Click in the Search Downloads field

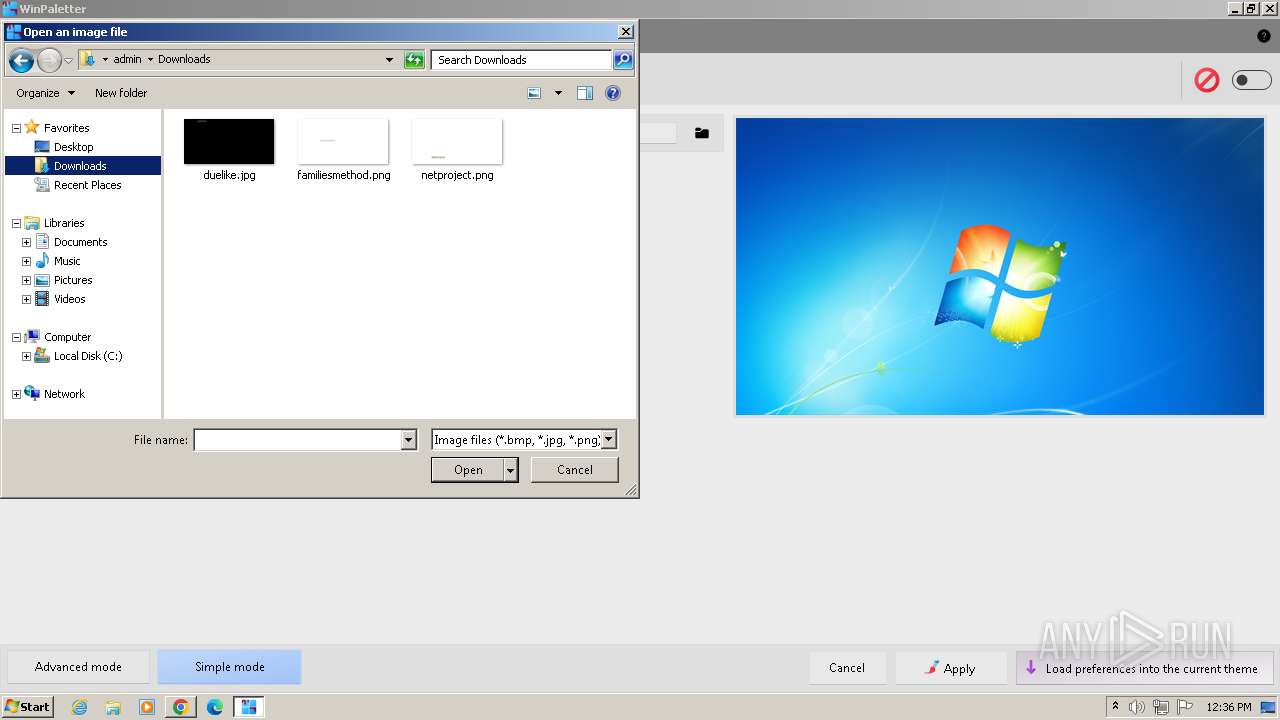(x=521, y=60)
